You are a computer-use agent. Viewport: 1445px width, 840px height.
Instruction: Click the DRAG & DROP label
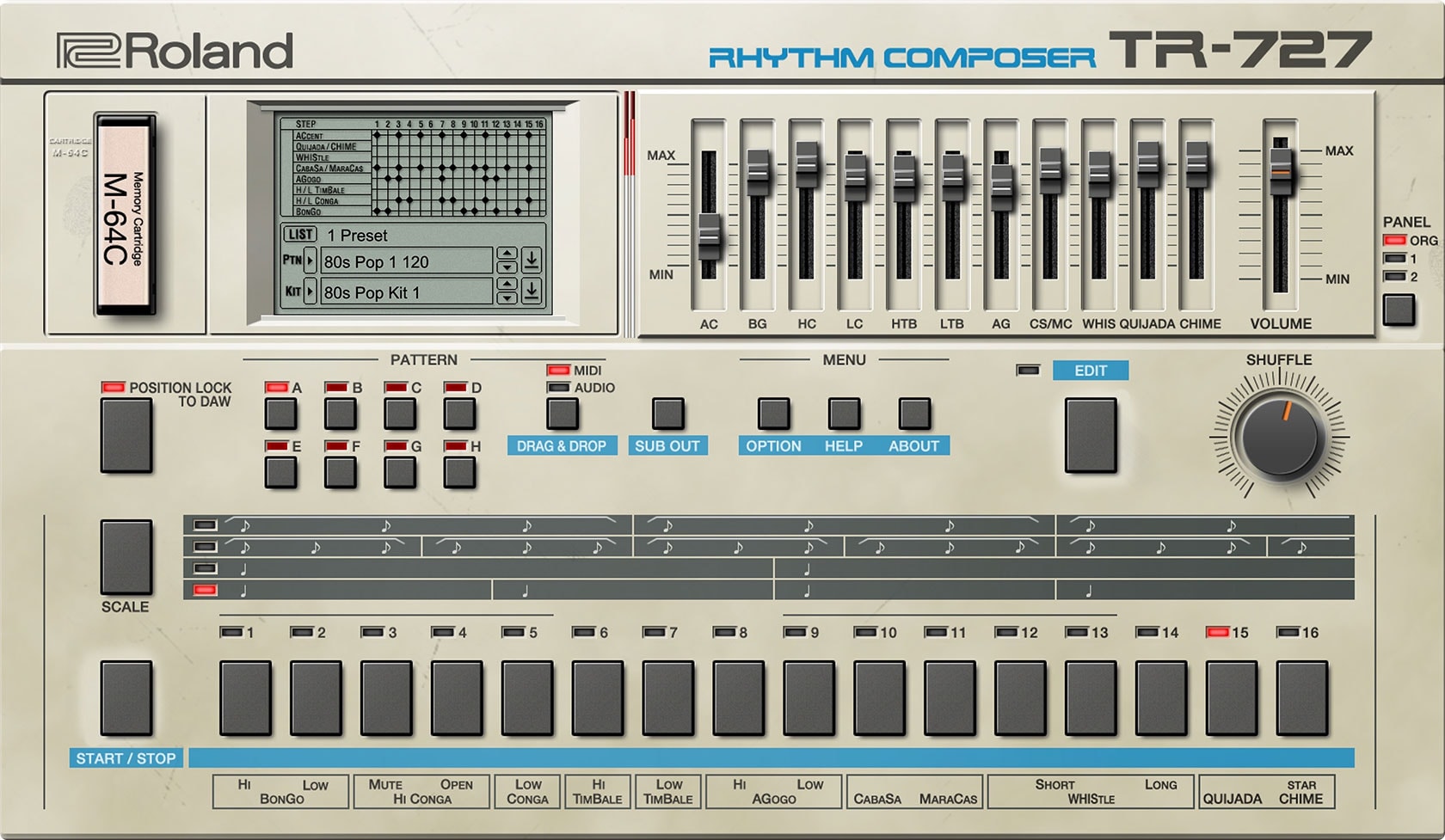pyautogui.click(x=562, y=446)
